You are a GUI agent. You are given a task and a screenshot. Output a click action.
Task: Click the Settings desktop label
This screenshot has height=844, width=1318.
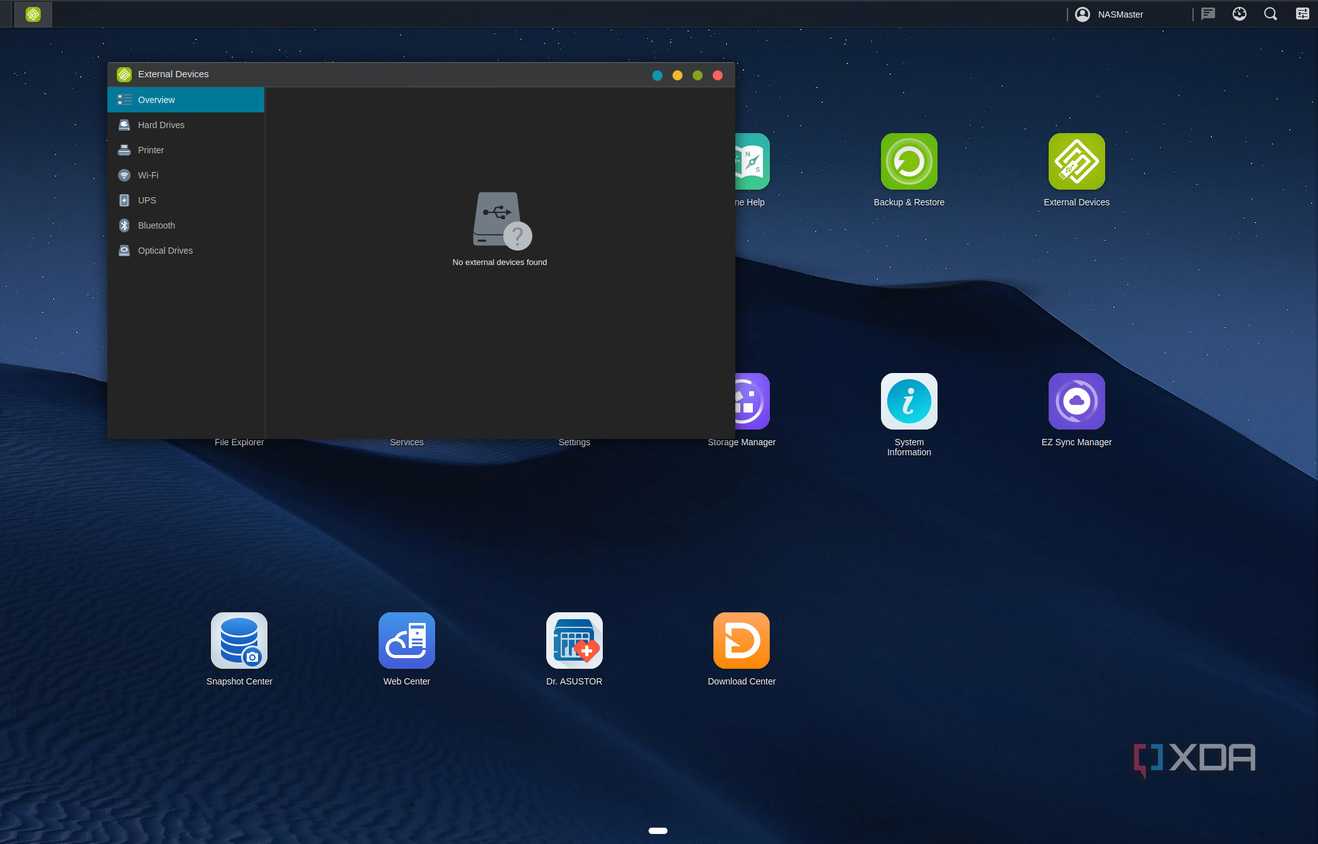tap(574, 442)
